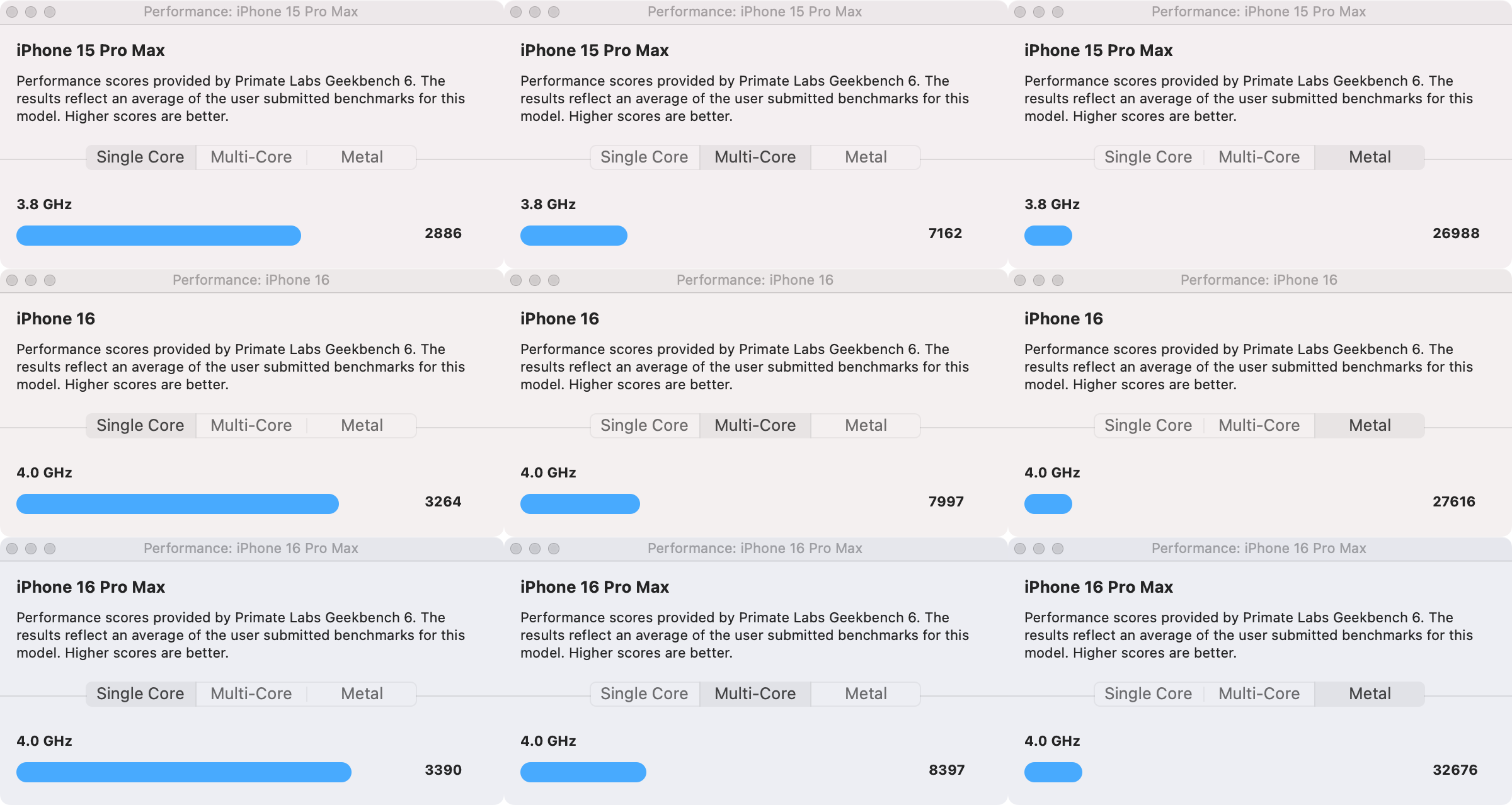Select Single Core tab in window scoring 26988
Viewport: 1512px width, 805px height.
(x=1148, y=157)
